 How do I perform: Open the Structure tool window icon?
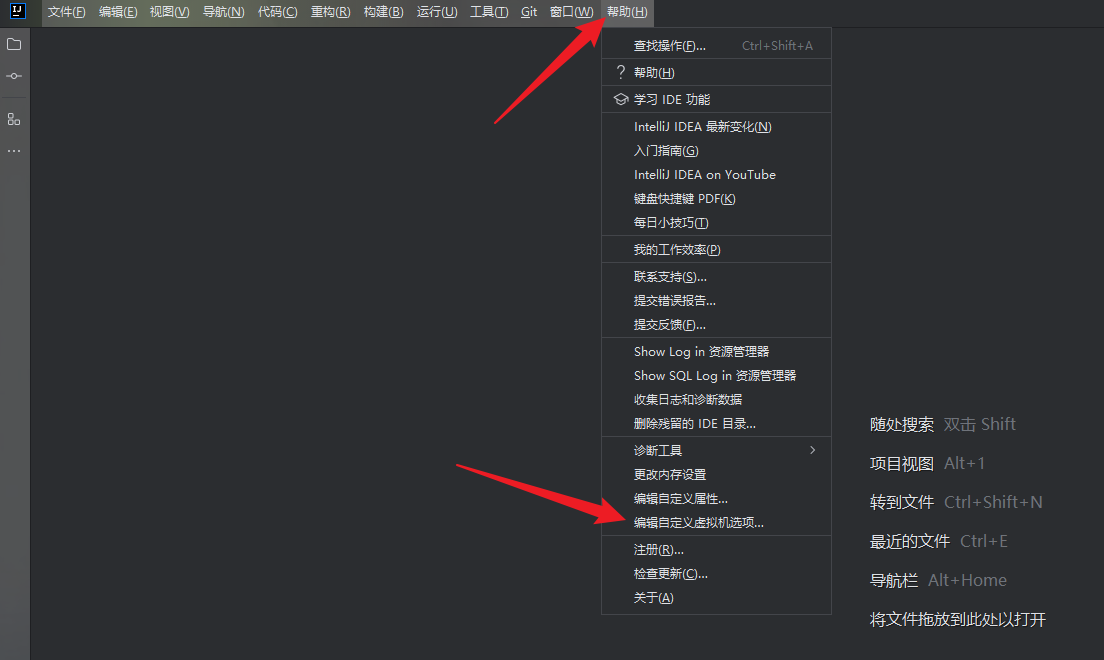(x=14, y=119)
